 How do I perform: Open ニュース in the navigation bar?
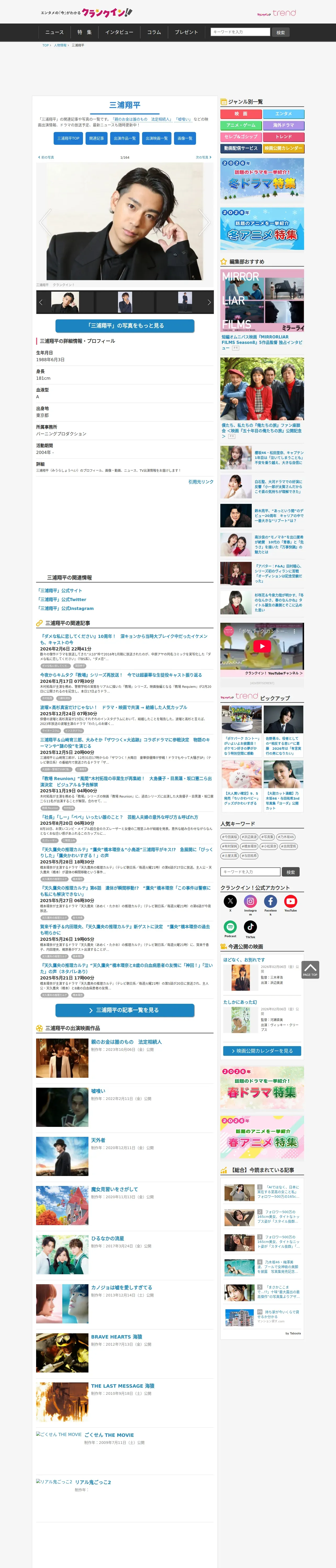(54, 32)
